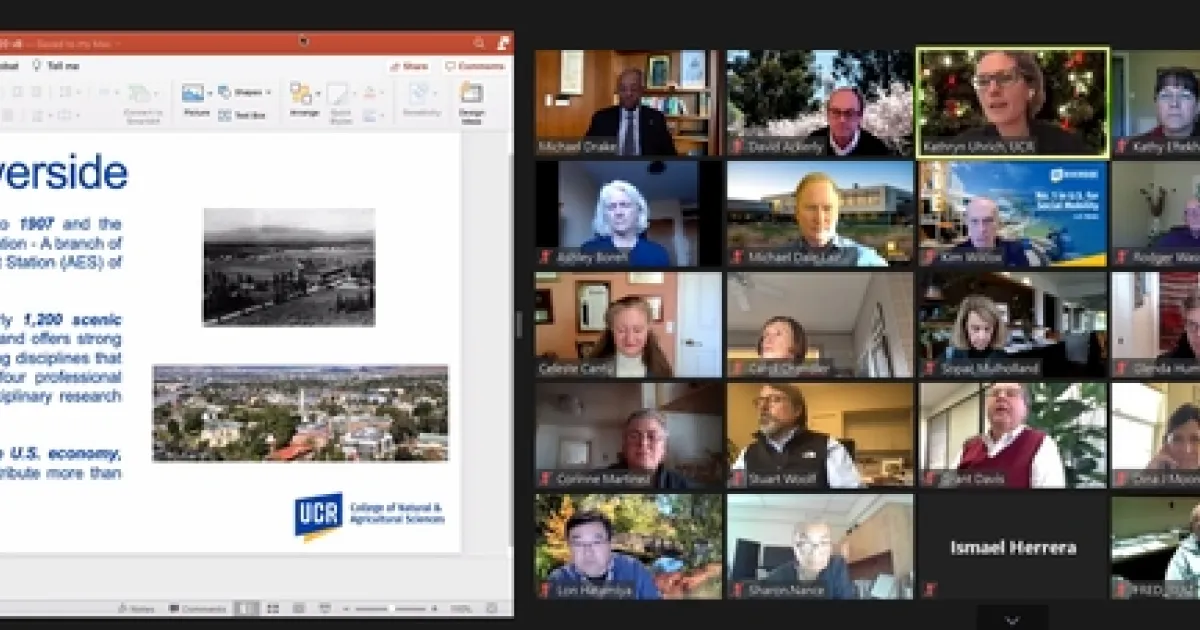Screen dimensions: 1200x630
Task: Switch to Reading view icon
Action: click(298, 608)
